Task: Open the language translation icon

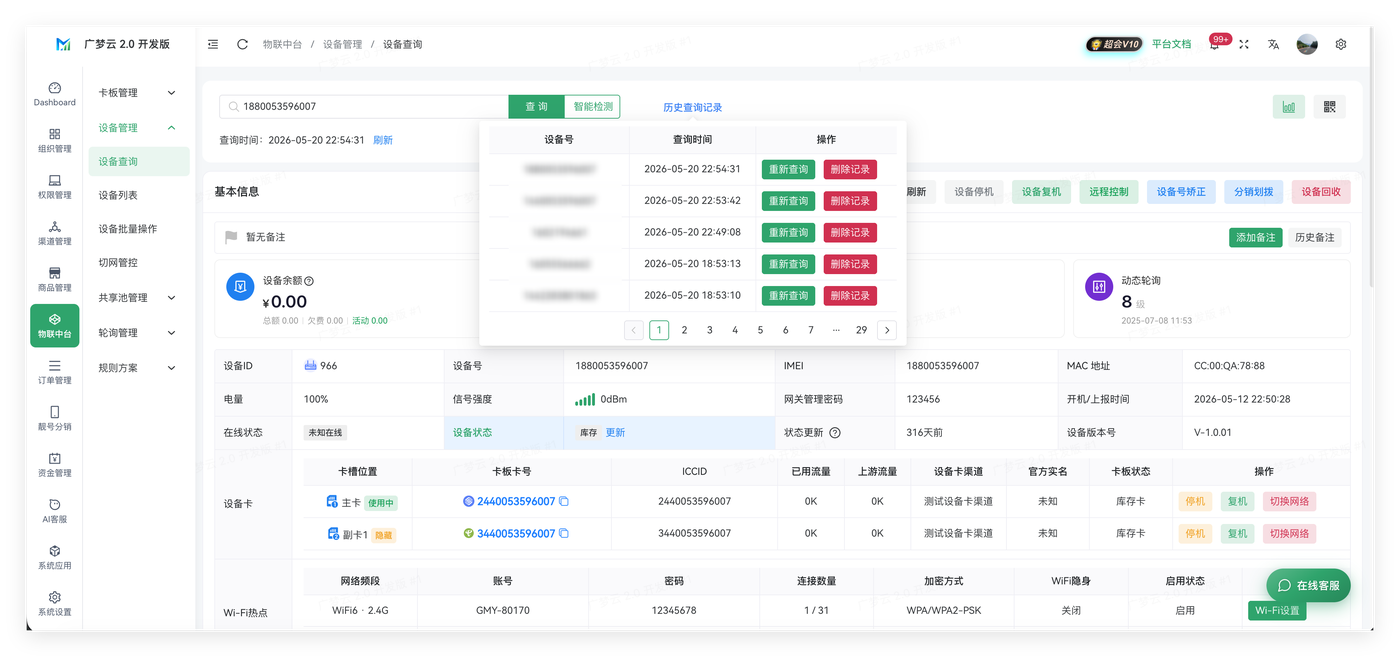Action: click(1273, 44)
